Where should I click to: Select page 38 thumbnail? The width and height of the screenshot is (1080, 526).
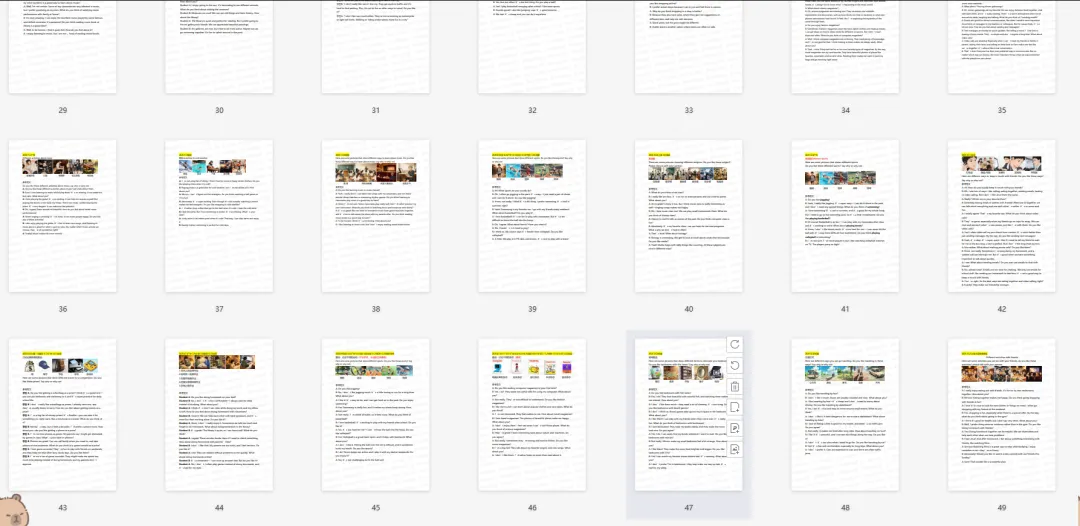pyautogui.click(x=375, y=216)
